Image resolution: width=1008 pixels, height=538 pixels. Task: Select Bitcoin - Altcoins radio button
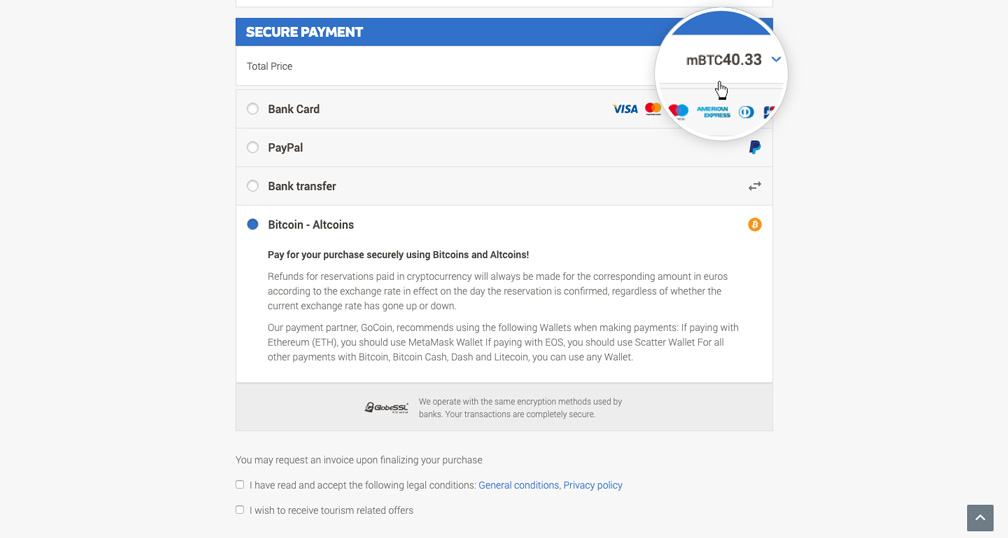pos(253,225)
